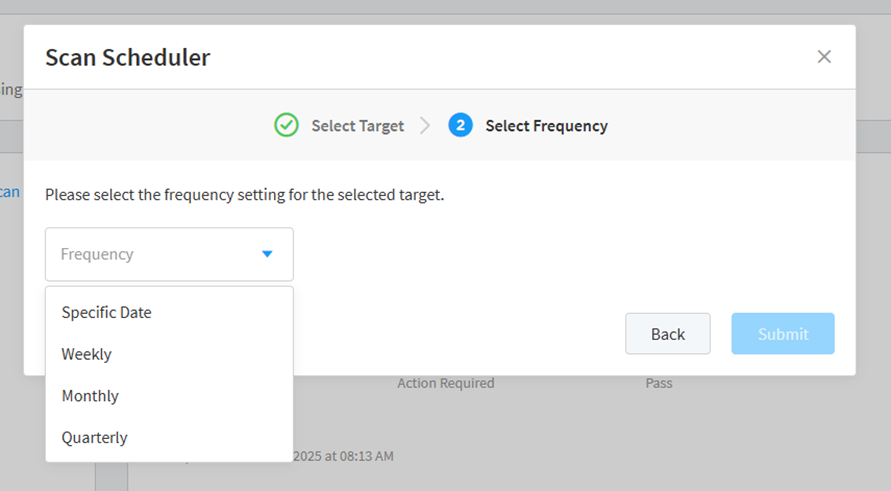Click the Select Frequency step label

[x=546, y=126]
